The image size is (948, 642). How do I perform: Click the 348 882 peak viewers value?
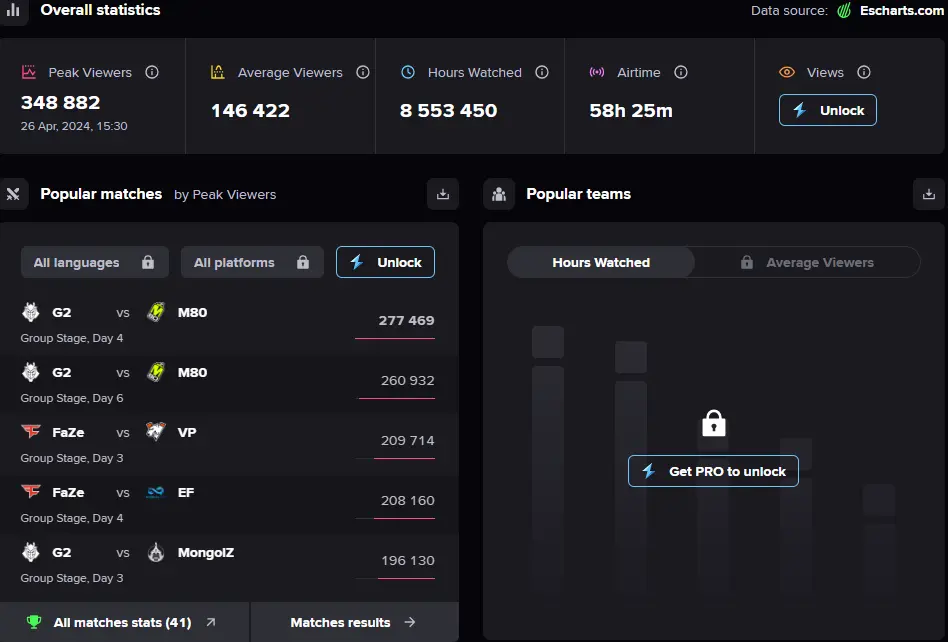tap(60, 103)
